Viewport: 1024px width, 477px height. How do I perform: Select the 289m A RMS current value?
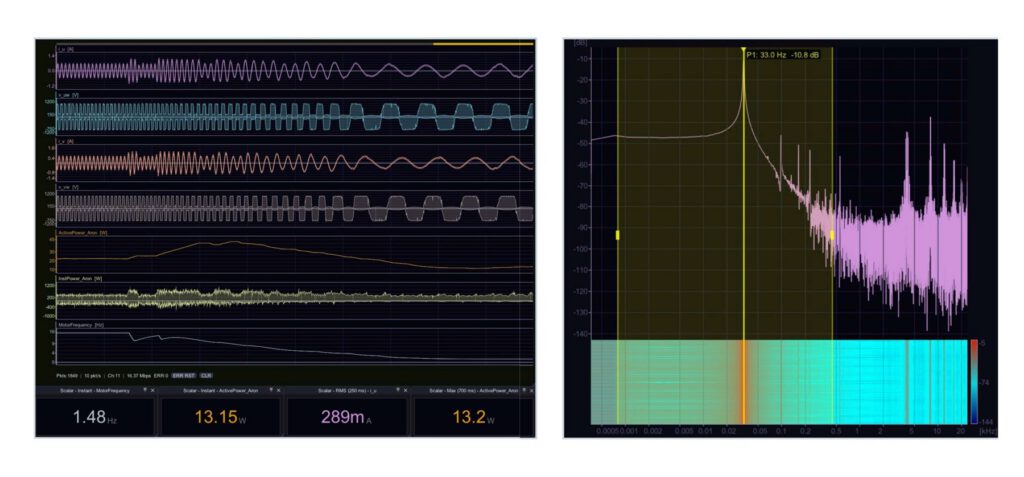click(x=347, y=417)
